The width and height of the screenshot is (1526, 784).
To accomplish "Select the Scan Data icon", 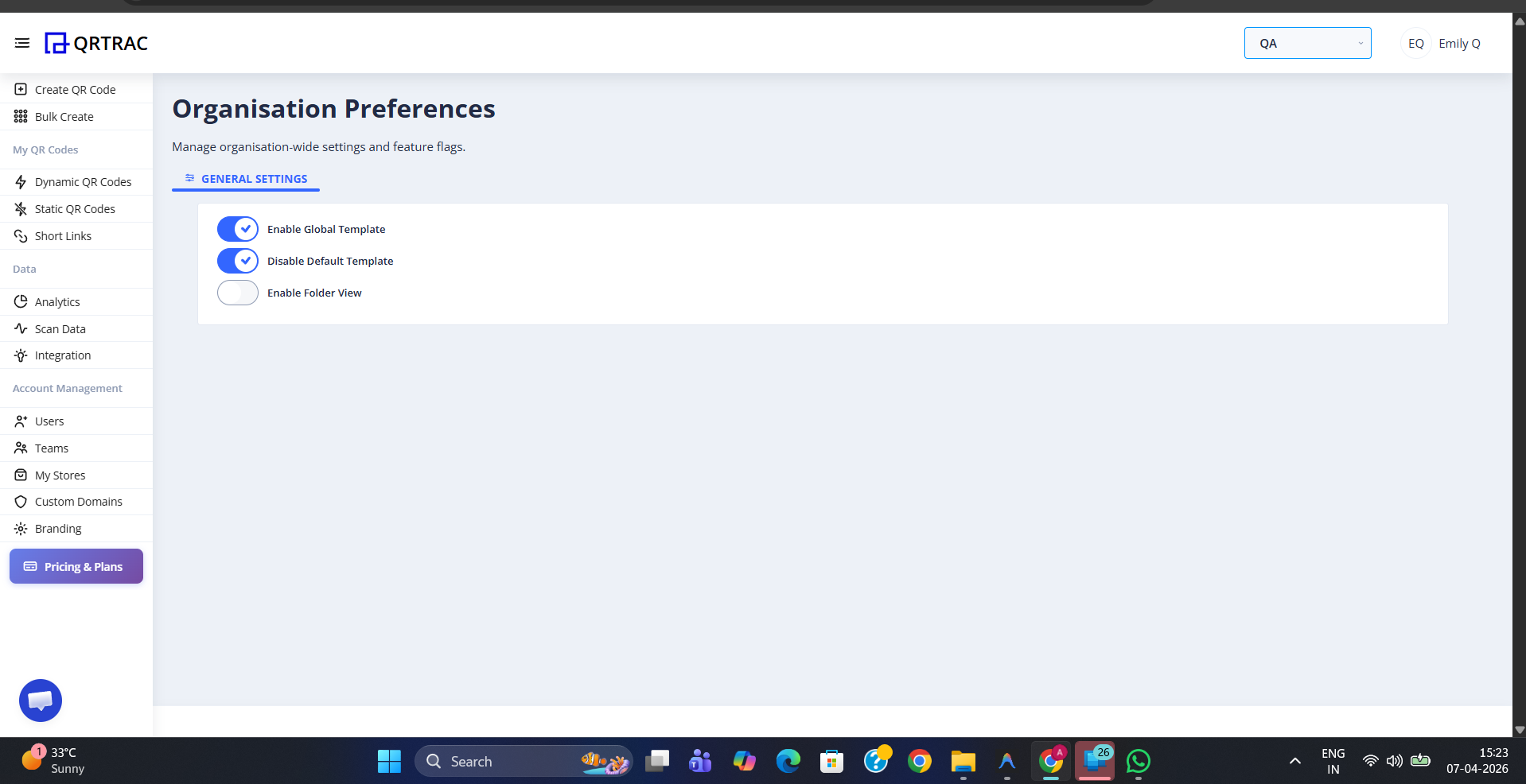I will pos(20,328).
